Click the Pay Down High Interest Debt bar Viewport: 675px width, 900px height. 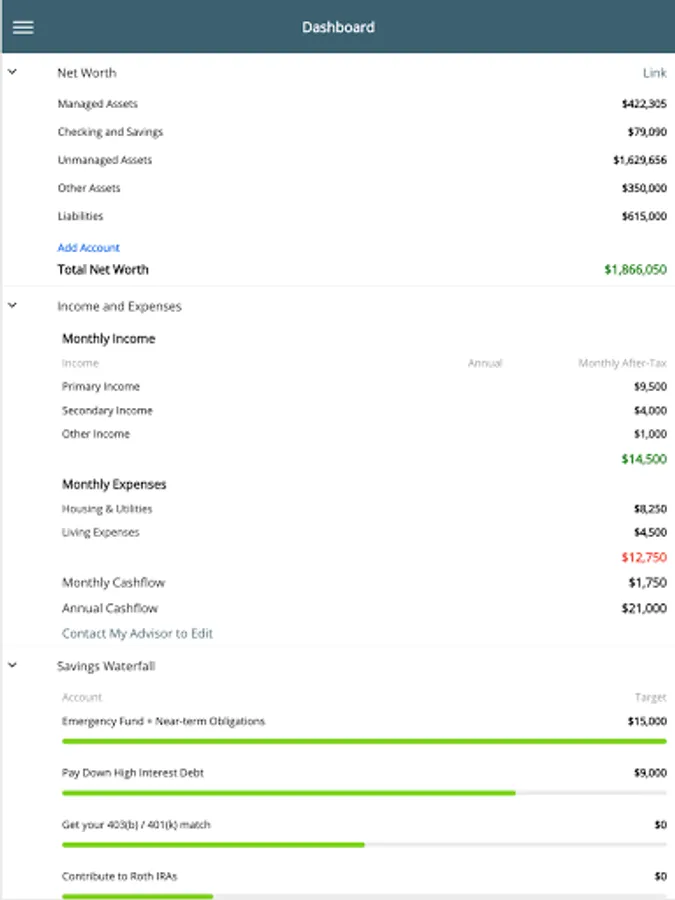coord(364,793)
